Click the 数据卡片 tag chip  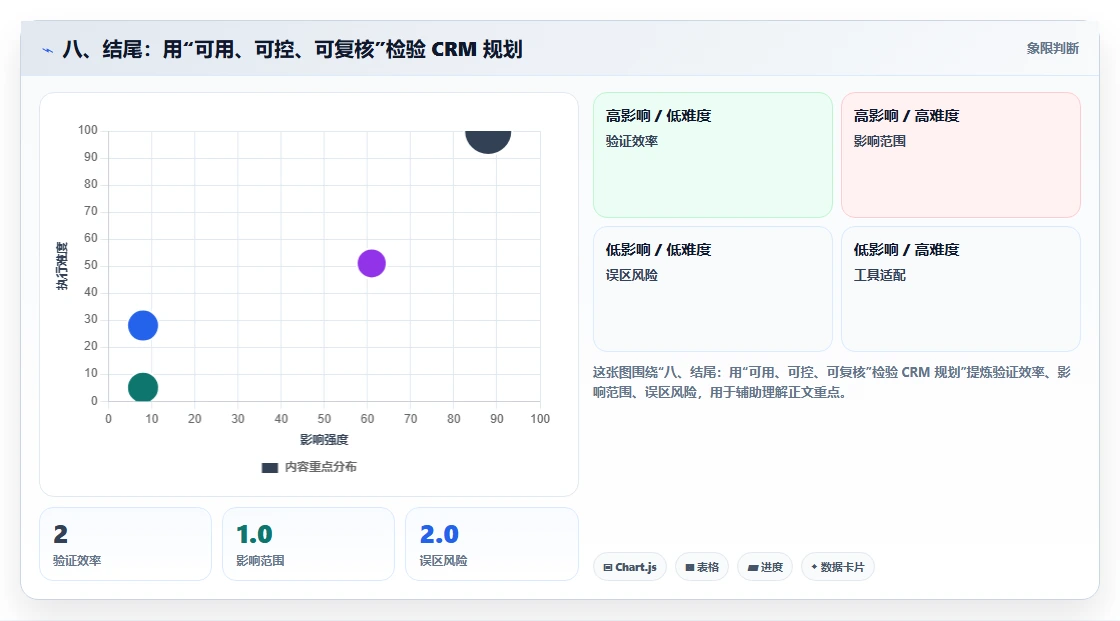pos(838,567)
